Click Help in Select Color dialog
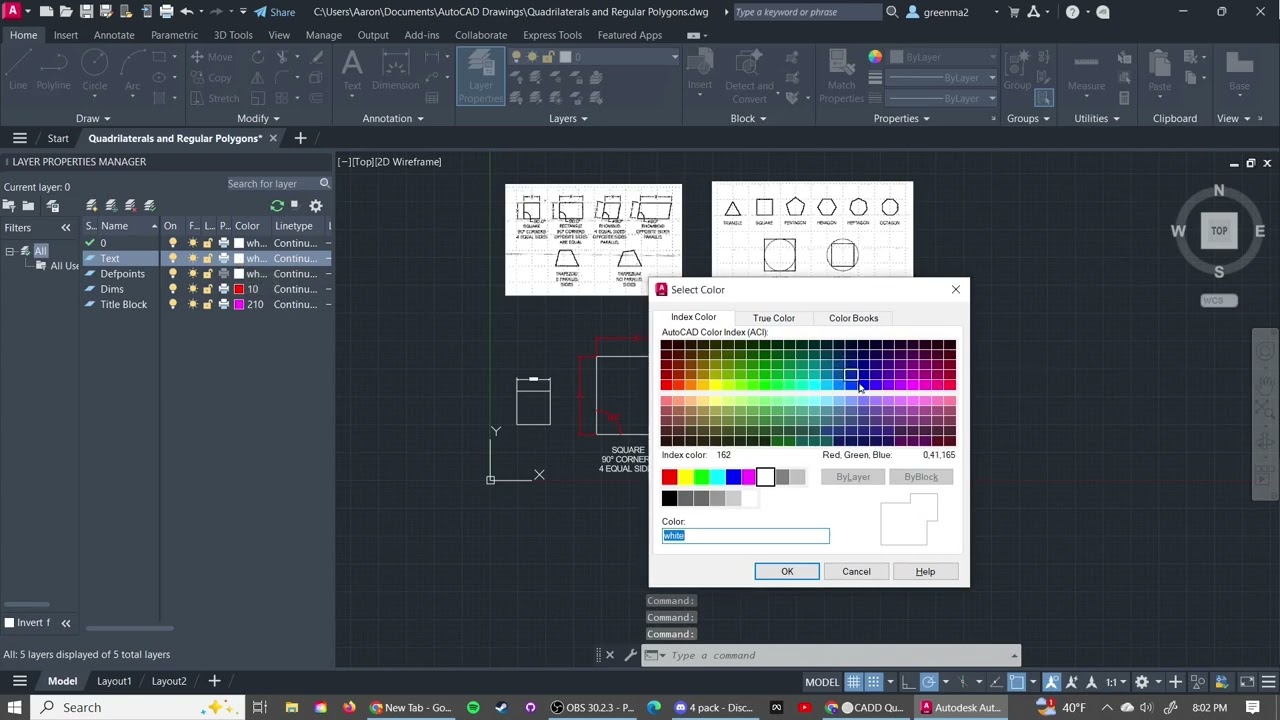The width and height of the screenshot is (1280, 720). 925,572
